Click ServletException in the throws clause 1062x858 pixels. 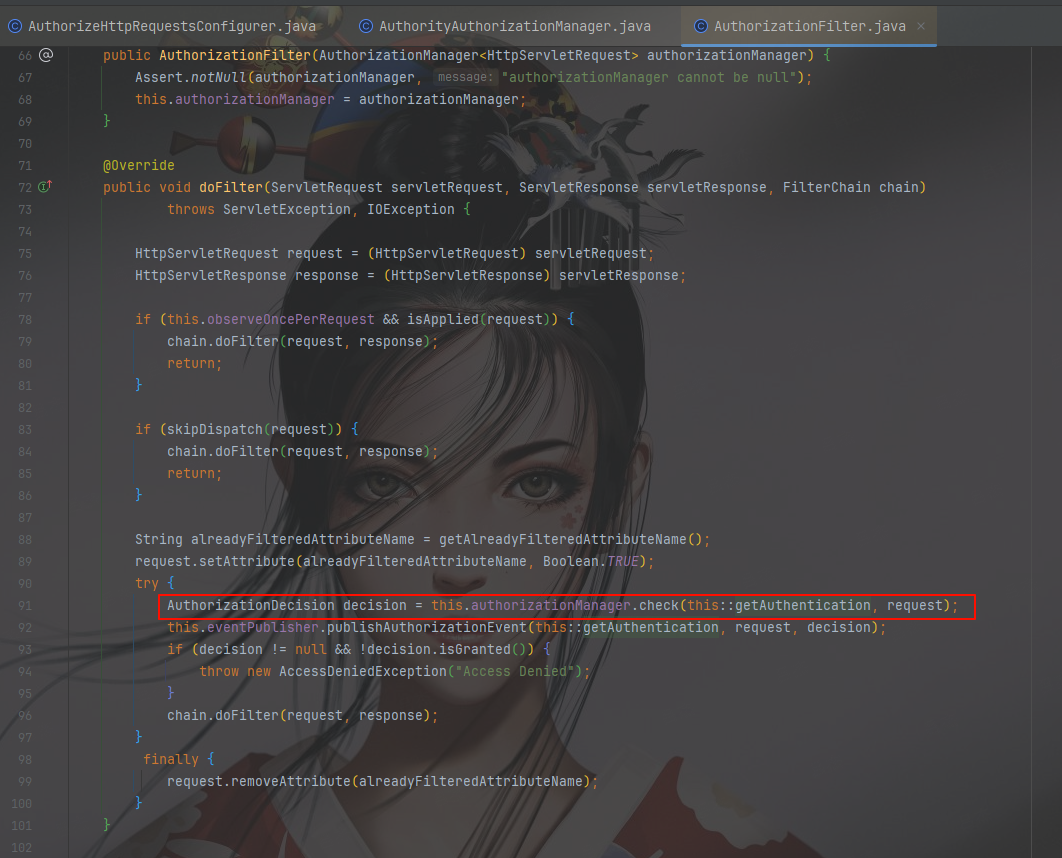pos(287,209)
